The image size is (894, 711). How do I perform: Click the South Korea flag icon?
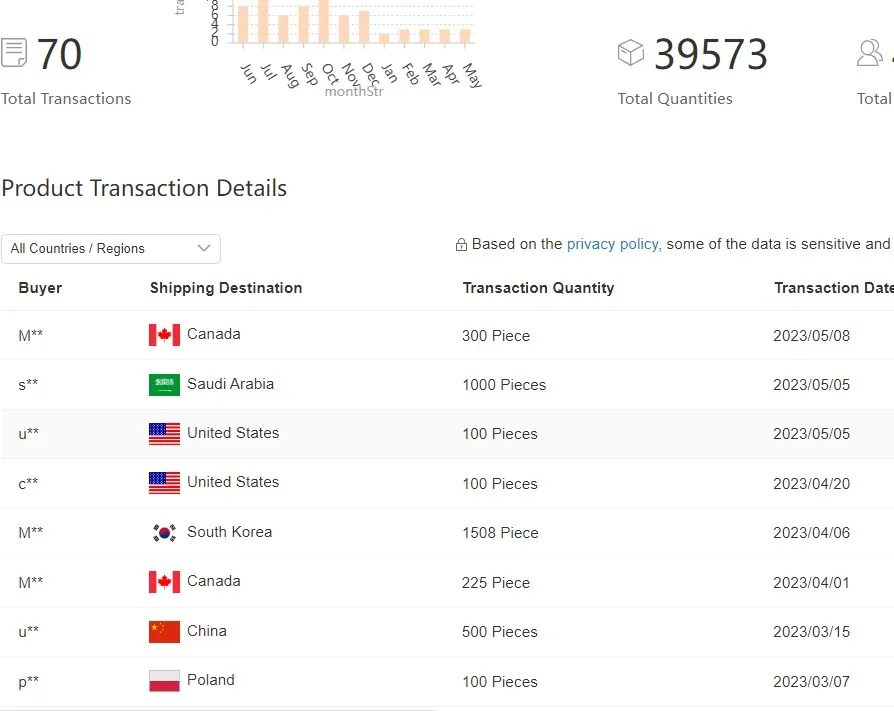click(164, 533)
